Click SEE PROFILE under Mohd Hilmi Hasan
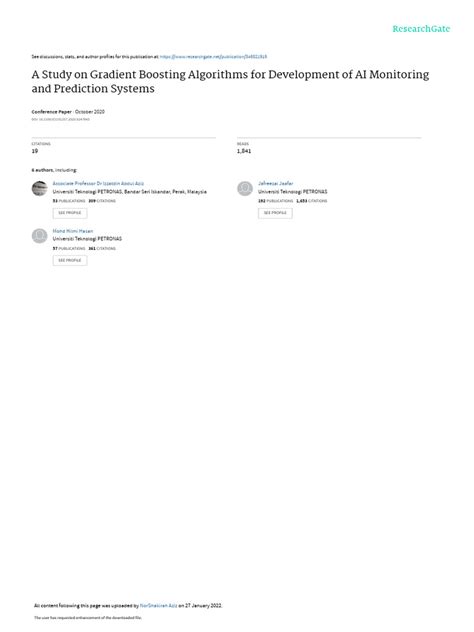The width and height of the screenshot is (474, 632). click(x=70, y=260)
